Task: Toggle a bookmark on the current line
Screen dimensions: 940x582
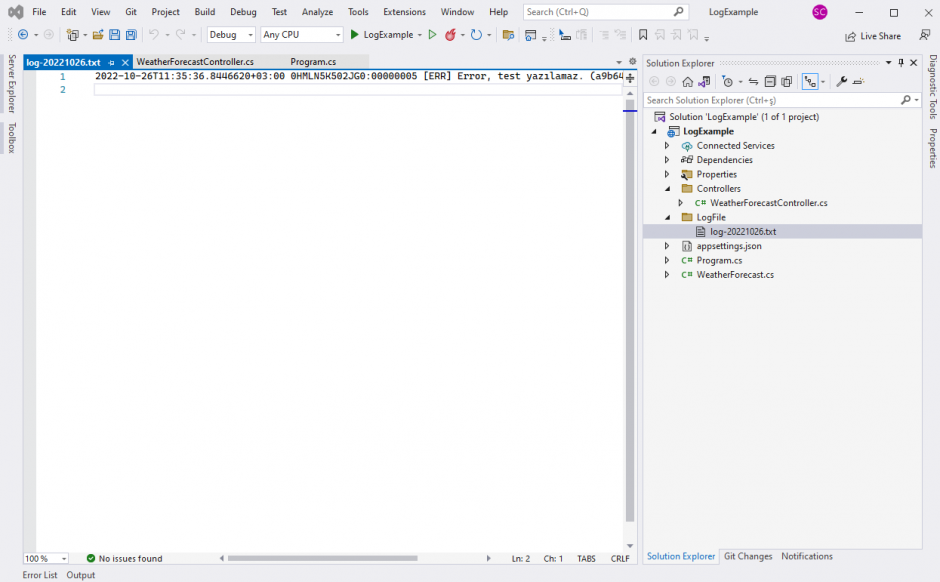Action: (641, 33)
